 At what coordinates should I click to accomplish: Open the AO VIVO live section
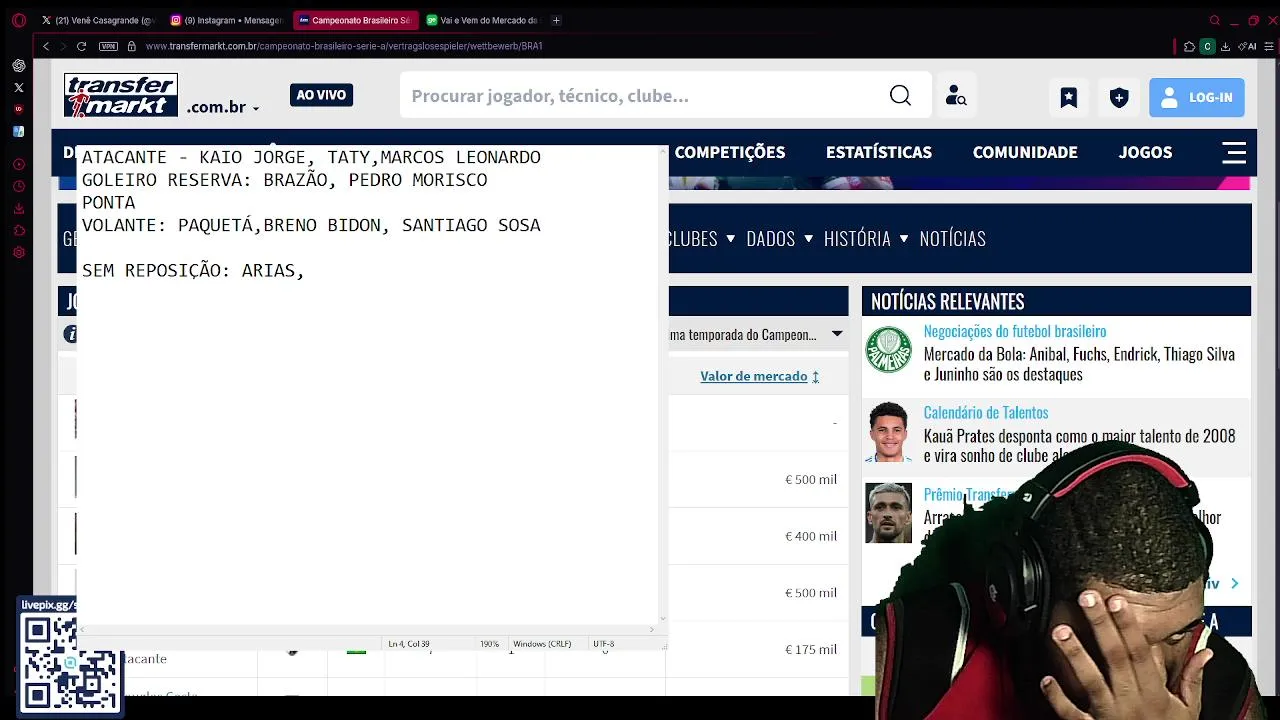pos(321,95)
